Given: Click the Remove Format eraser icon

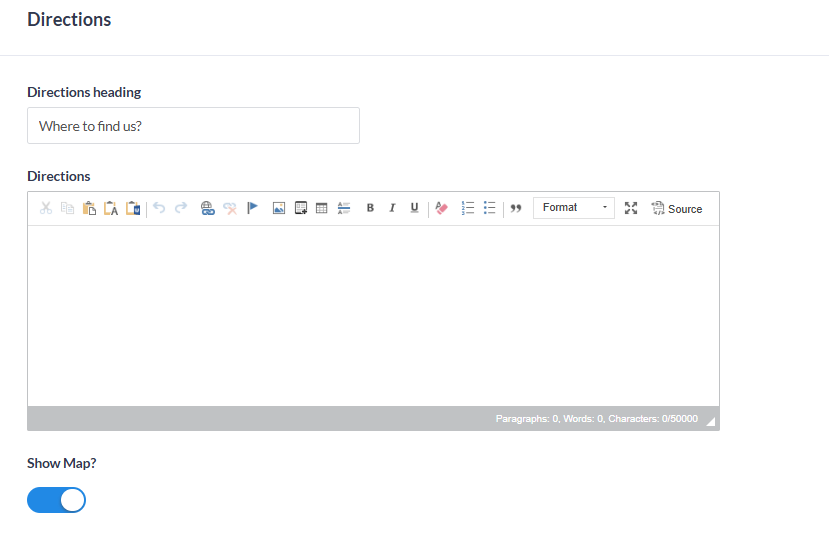Looking at the screenshot, I should [x=442, y=208].
